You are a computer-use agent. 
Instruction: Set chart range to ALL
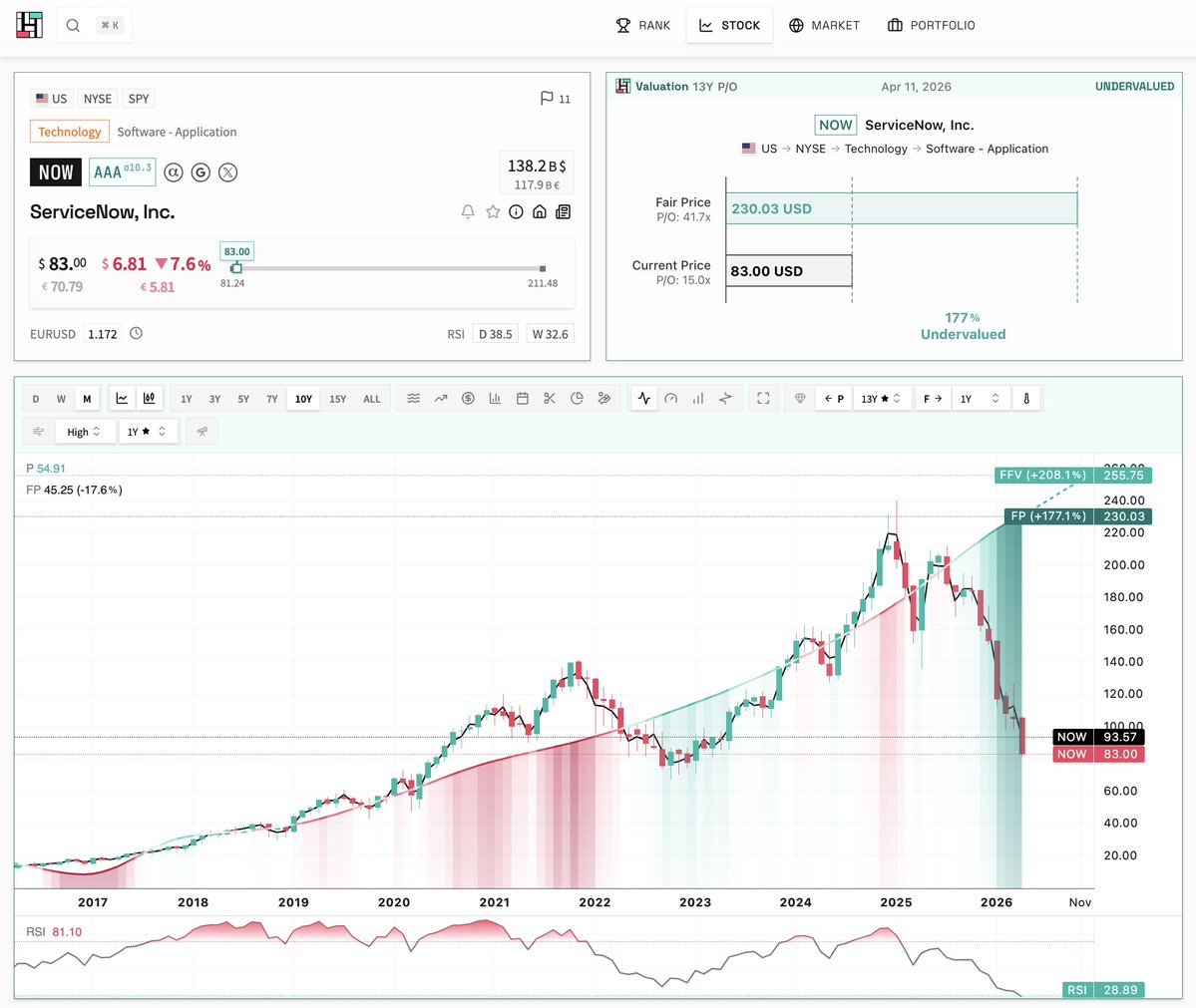[x=371, y=399]
